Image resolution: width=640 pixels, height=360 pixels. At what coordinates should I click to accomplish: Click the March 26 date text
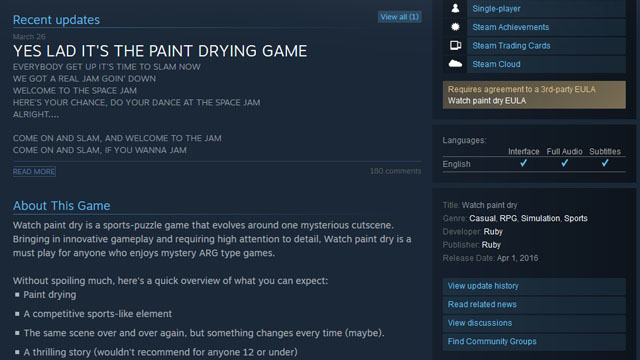[29, 37]
